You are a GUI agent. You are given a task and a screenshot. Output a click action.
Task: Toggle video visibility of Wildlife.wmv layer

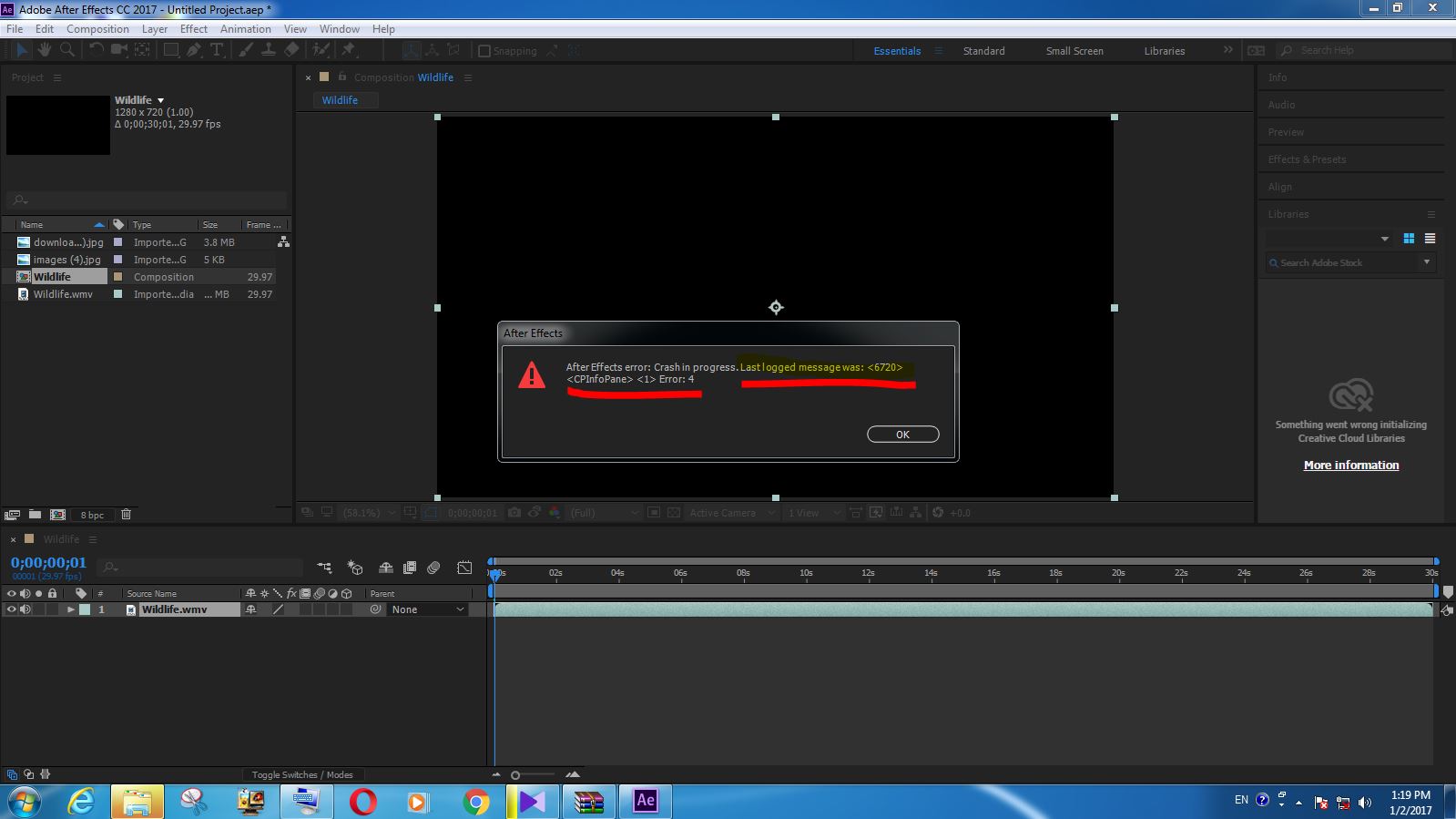12,609
